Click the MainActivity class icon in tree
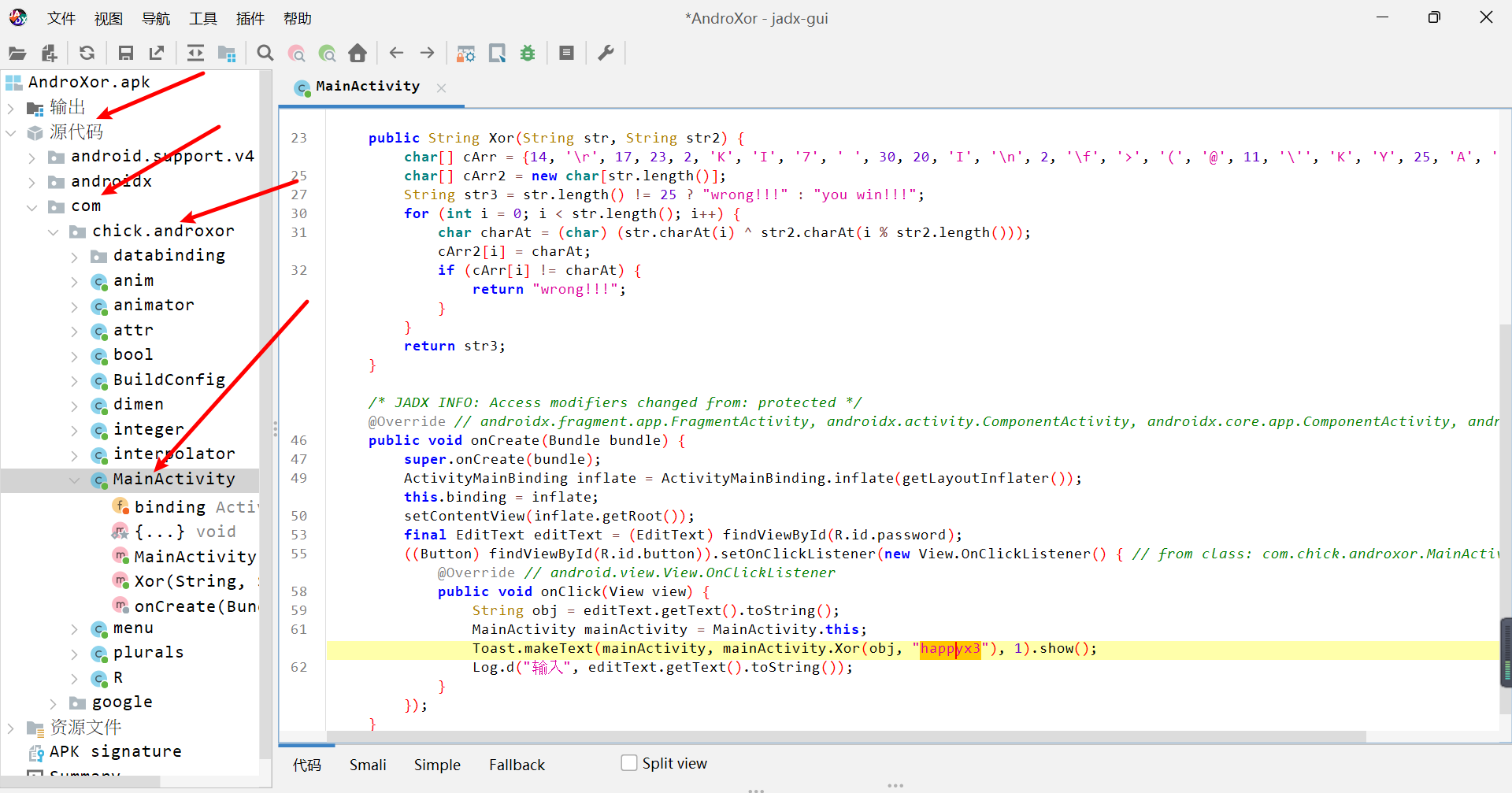 [x=99, y=480]
